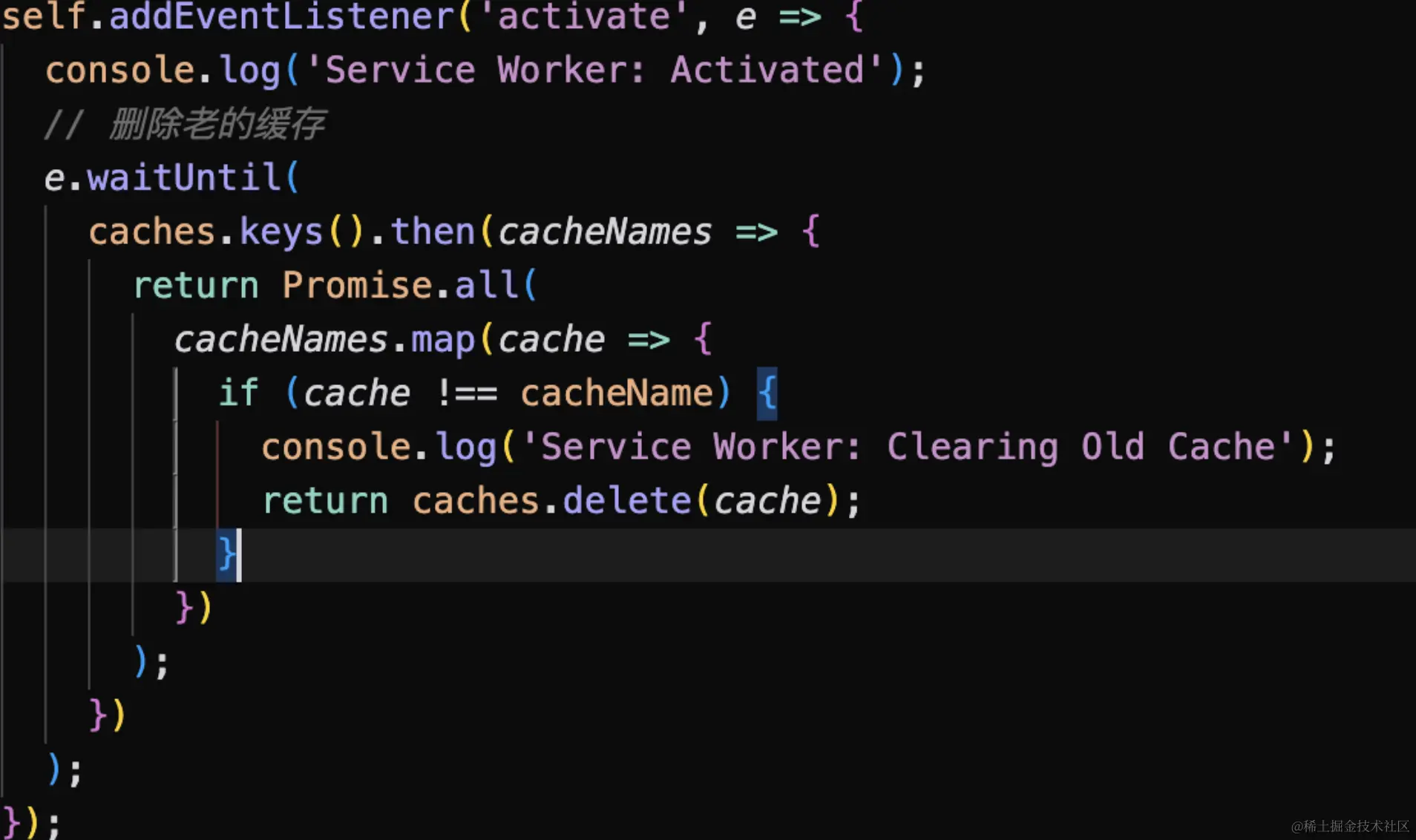Click the highlighted opening brace after the if condition

click(767, 393)
